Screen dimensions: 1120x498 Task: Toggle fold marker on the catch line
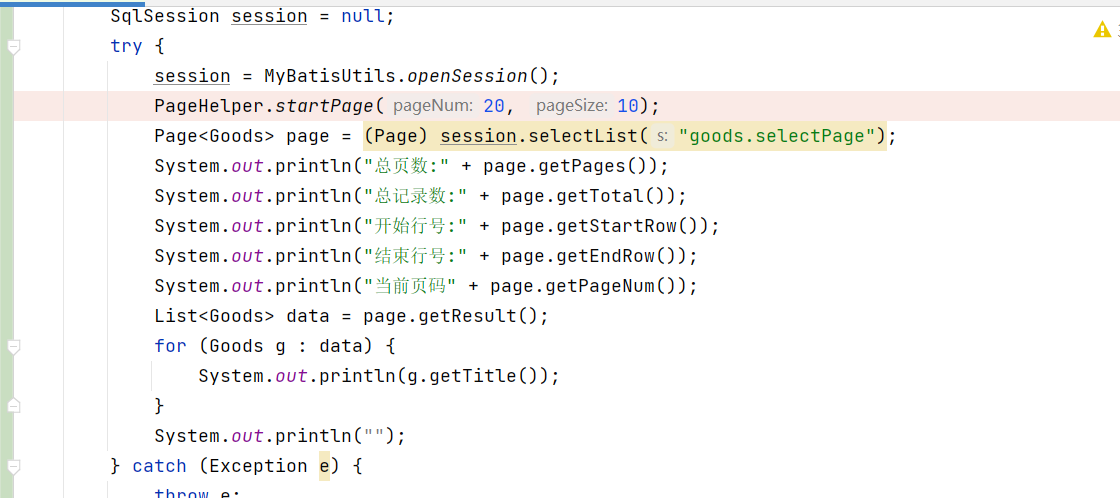pyautogui.click(x=13, y=467)
